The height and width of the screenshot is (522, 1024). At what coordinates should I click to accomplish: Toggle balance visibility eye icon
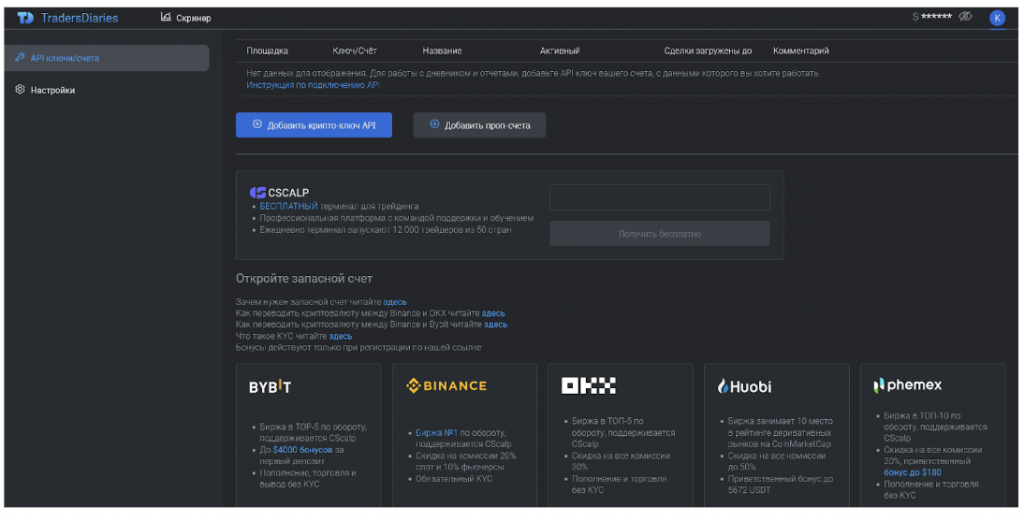[x=965, y=16]
